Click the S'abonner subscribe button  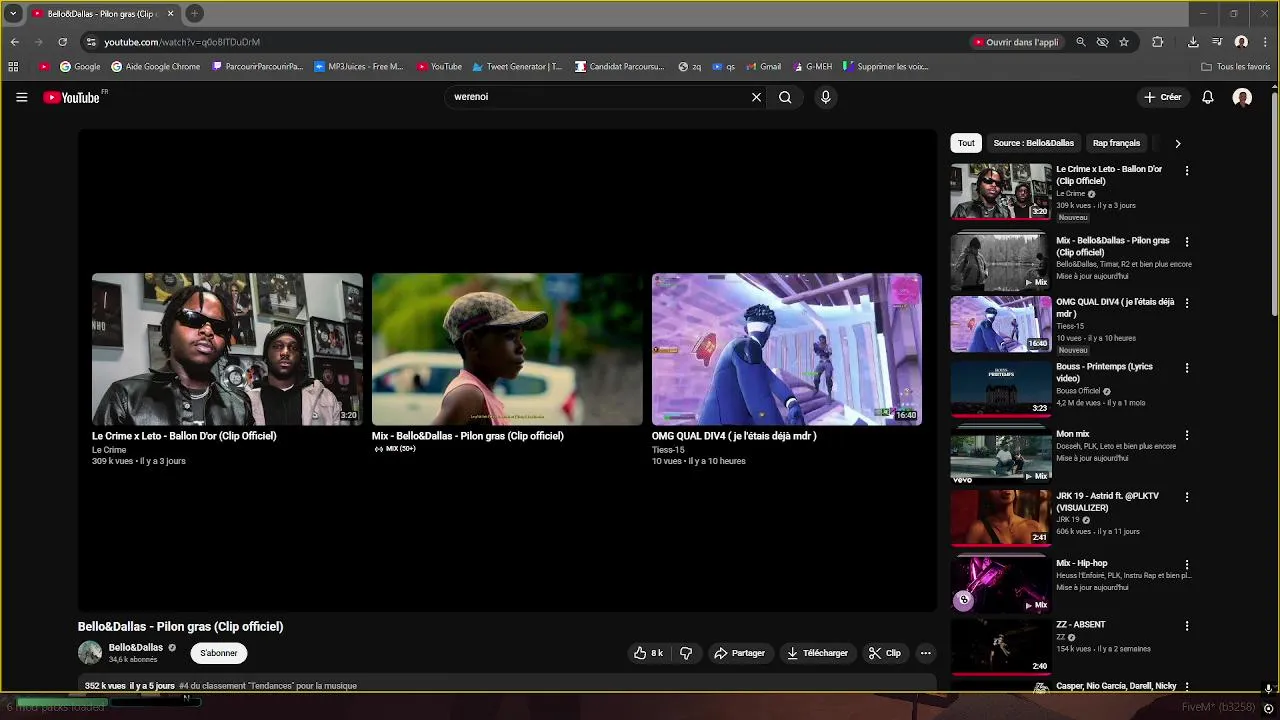coord(219,653)
